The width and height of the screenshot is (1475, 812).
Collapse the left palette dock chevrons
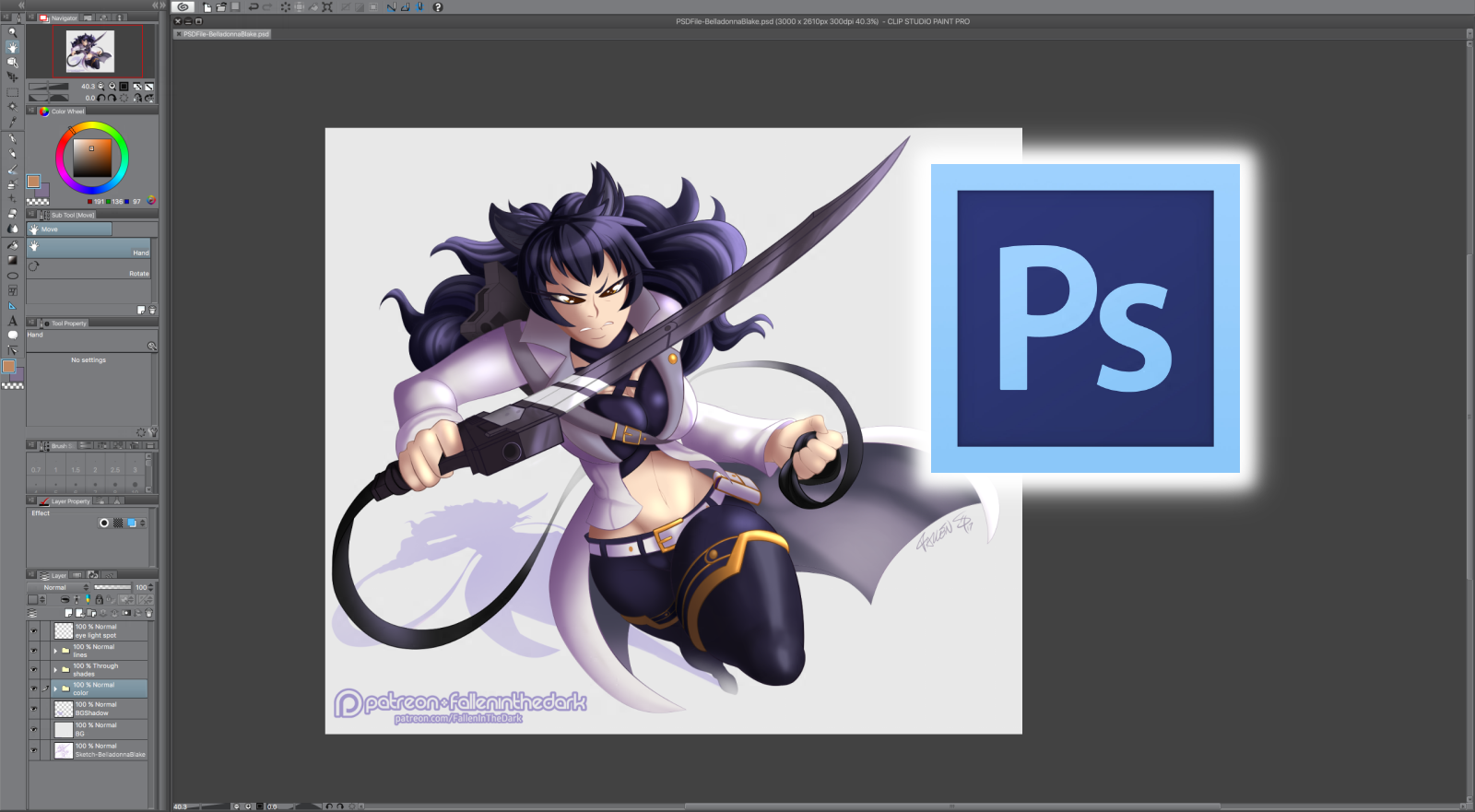pyautogui.click(x=159, y=6)
